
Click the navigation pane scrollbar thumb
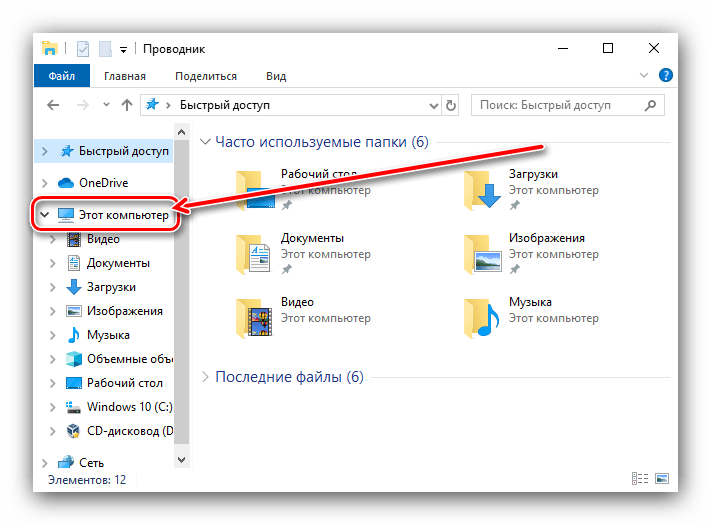tap(181, 292)
